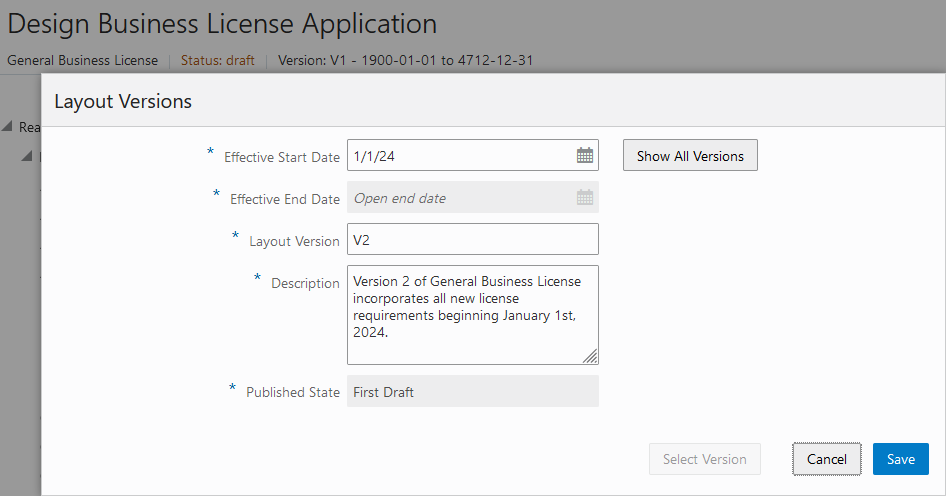Click the Design Business License Application heading

pos(222,24)
